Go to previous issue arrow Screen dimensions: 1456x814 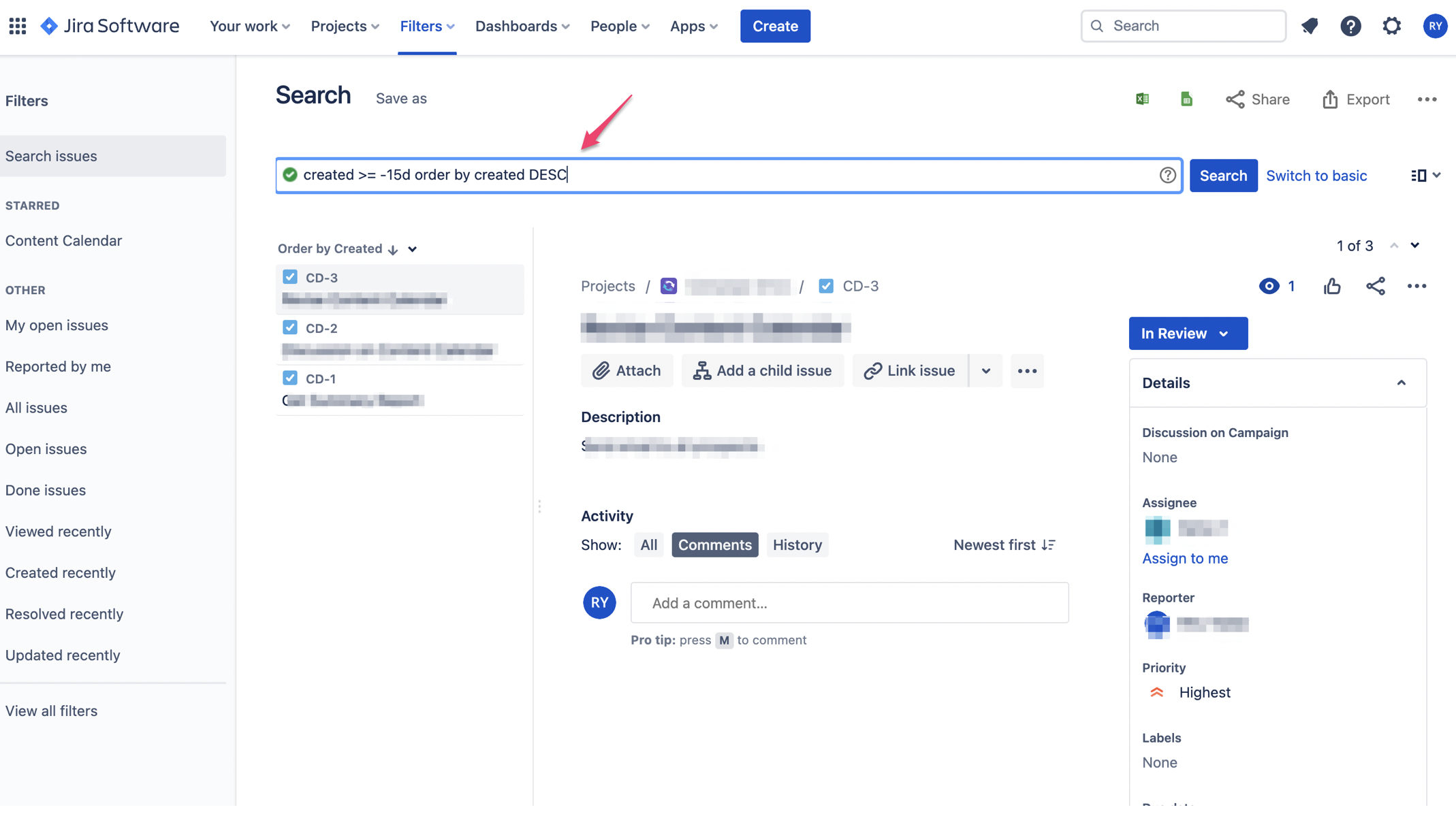(1394, 246)
